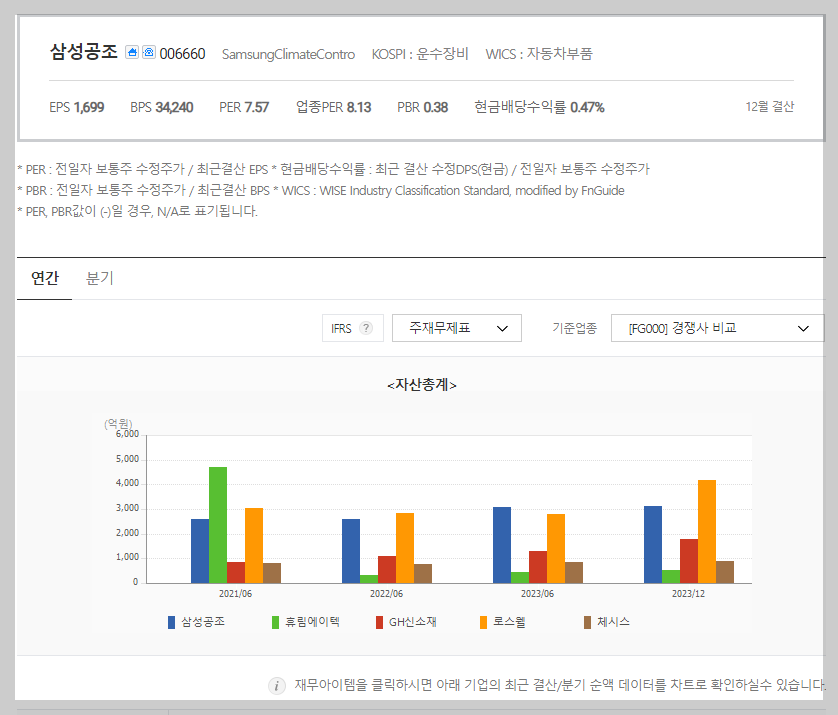
Task: Click the telephone icon beside stock code 006660
Action: point(149,52)
